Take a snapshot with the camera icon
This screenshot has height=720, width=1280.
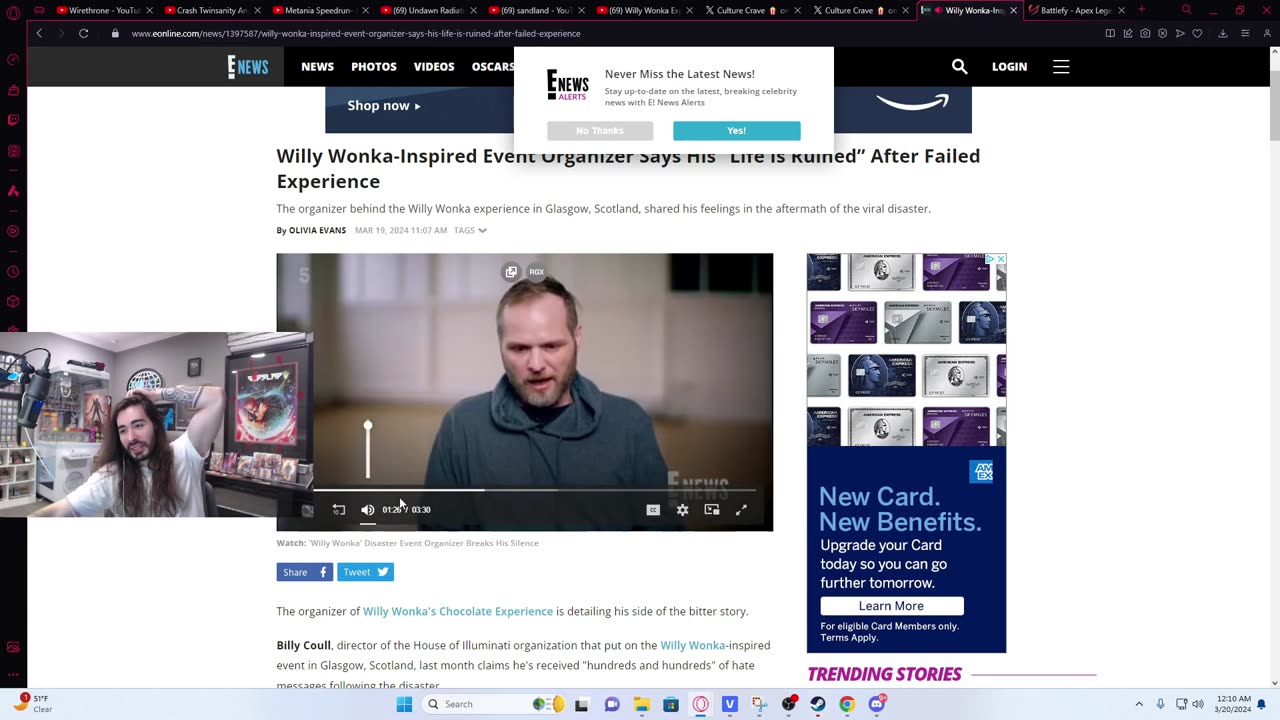pos(1145,33)
